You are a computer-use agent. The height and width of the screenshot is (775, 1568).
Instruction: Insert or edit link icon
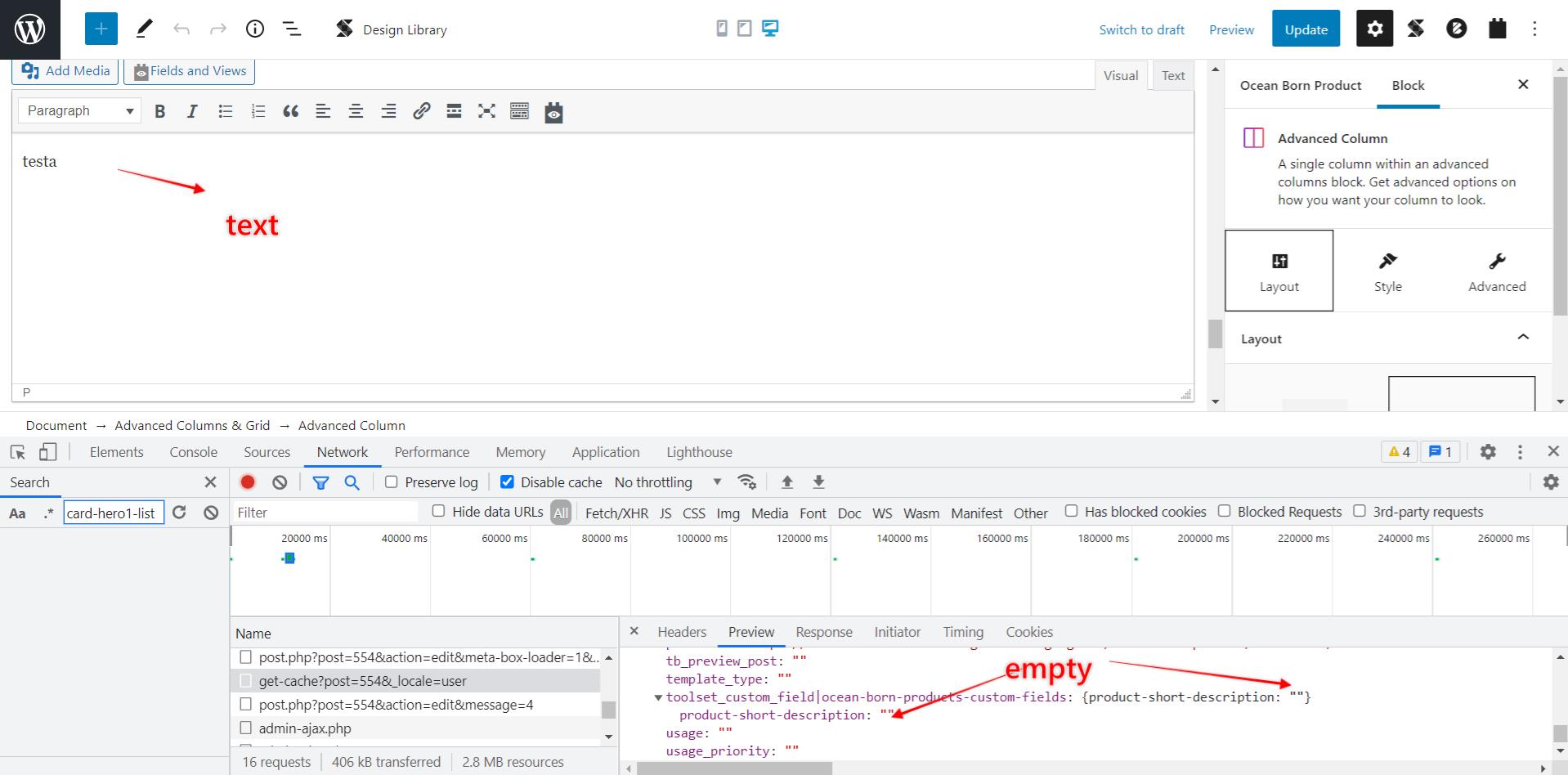point(422,111)
